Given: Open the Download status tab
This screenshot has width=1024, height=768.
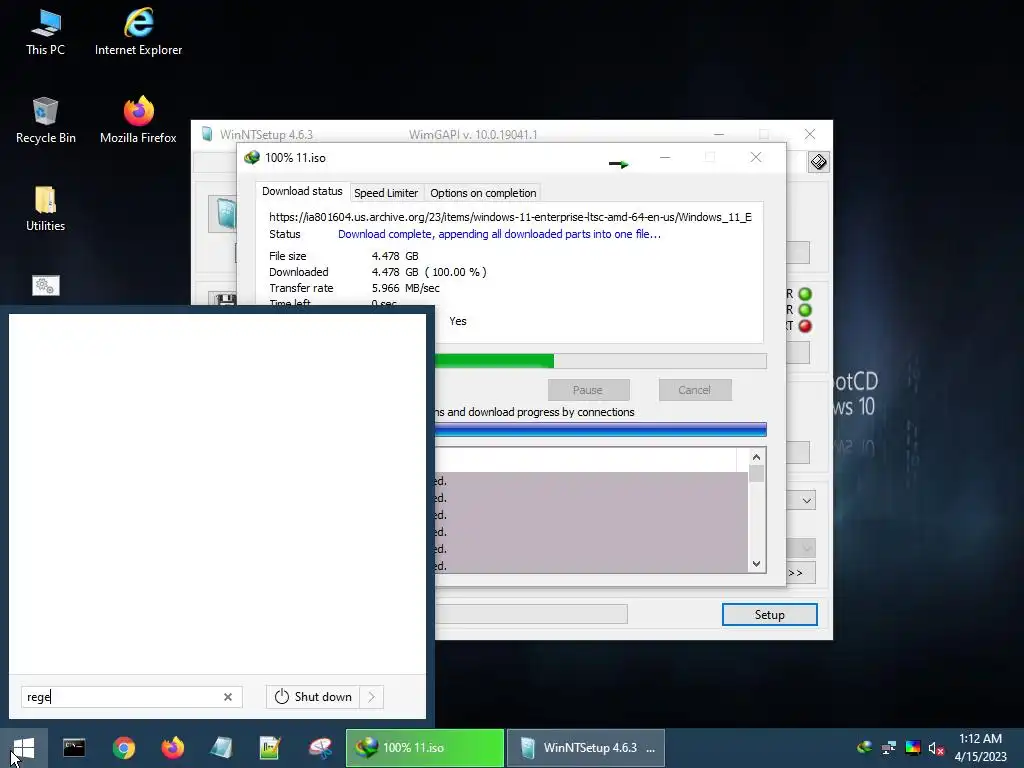Looking at the screenshot, I should tap(302, 191).
